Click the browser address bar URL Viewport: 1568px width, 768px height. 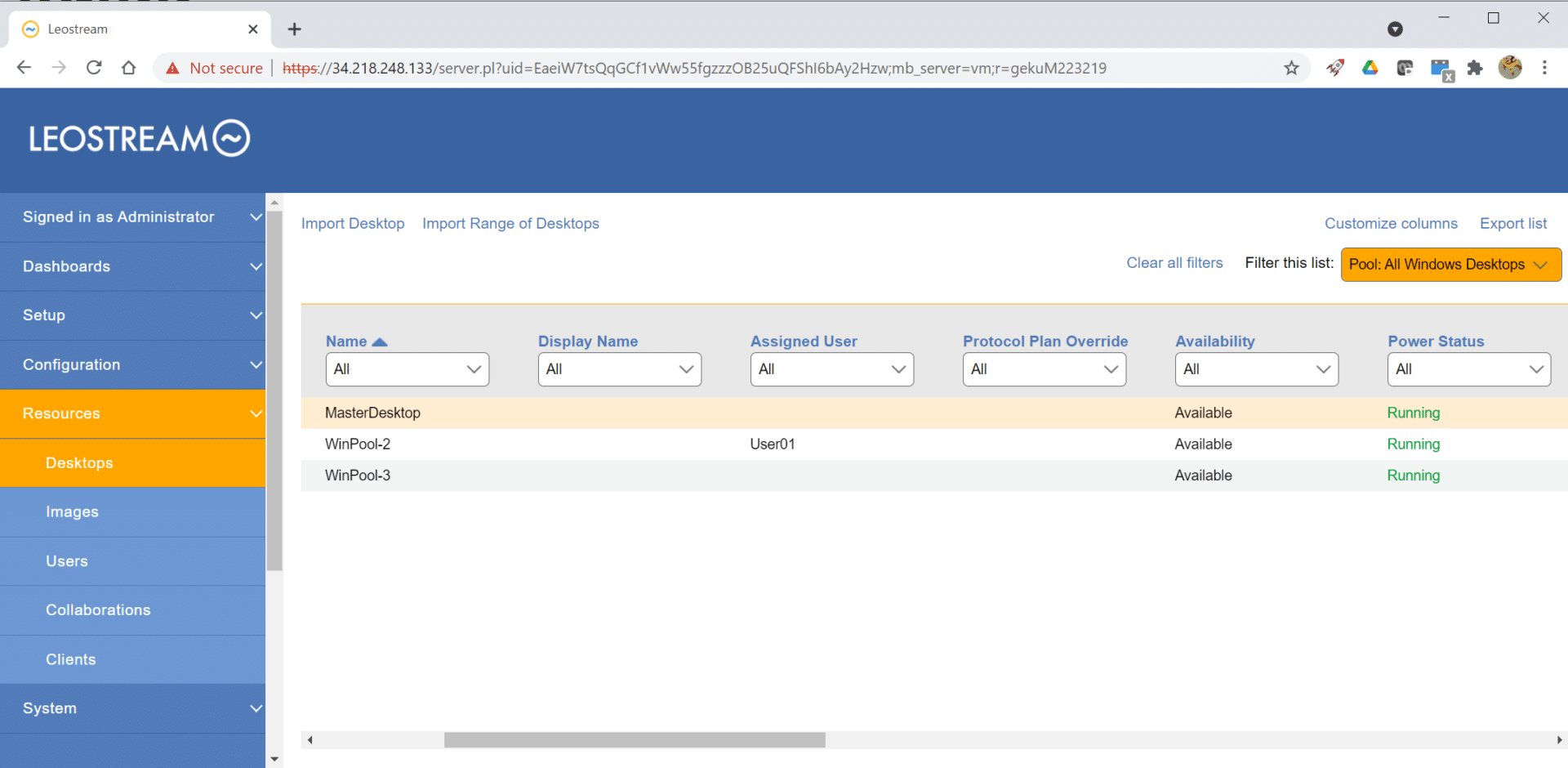[694, 69]
